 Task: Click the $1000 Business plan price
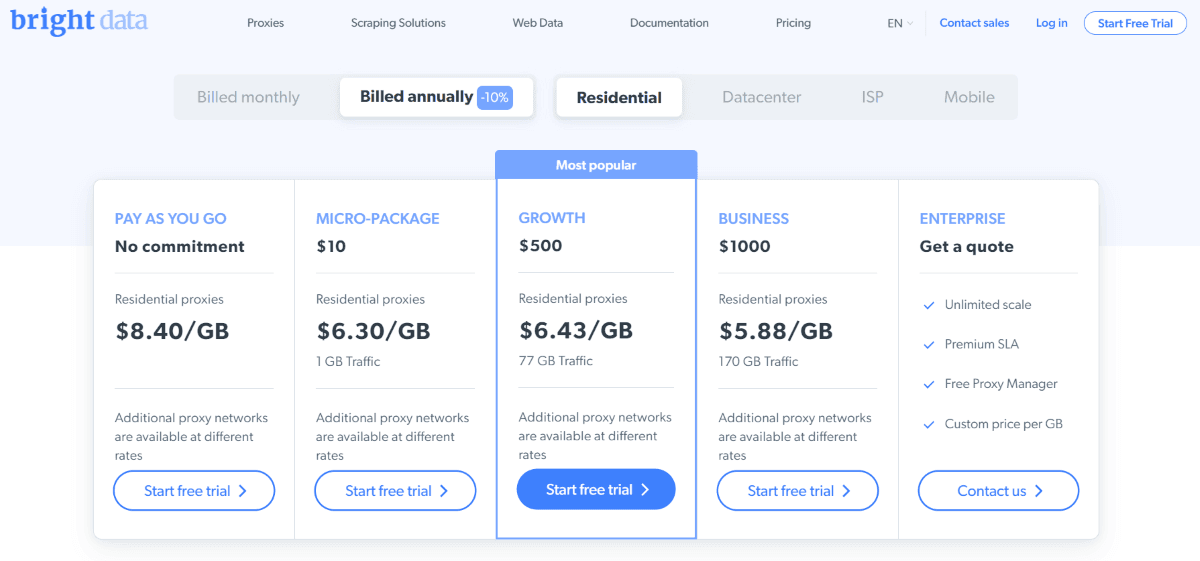[745, 246]
